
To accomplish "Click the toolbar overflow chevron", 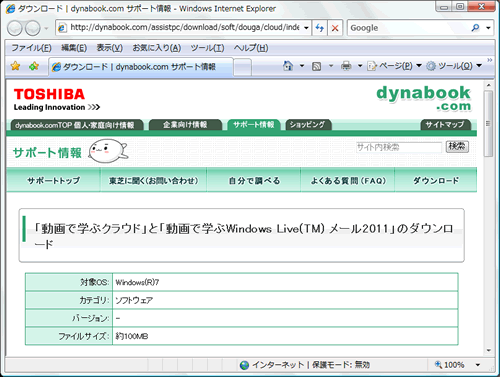I will point(489,60).
